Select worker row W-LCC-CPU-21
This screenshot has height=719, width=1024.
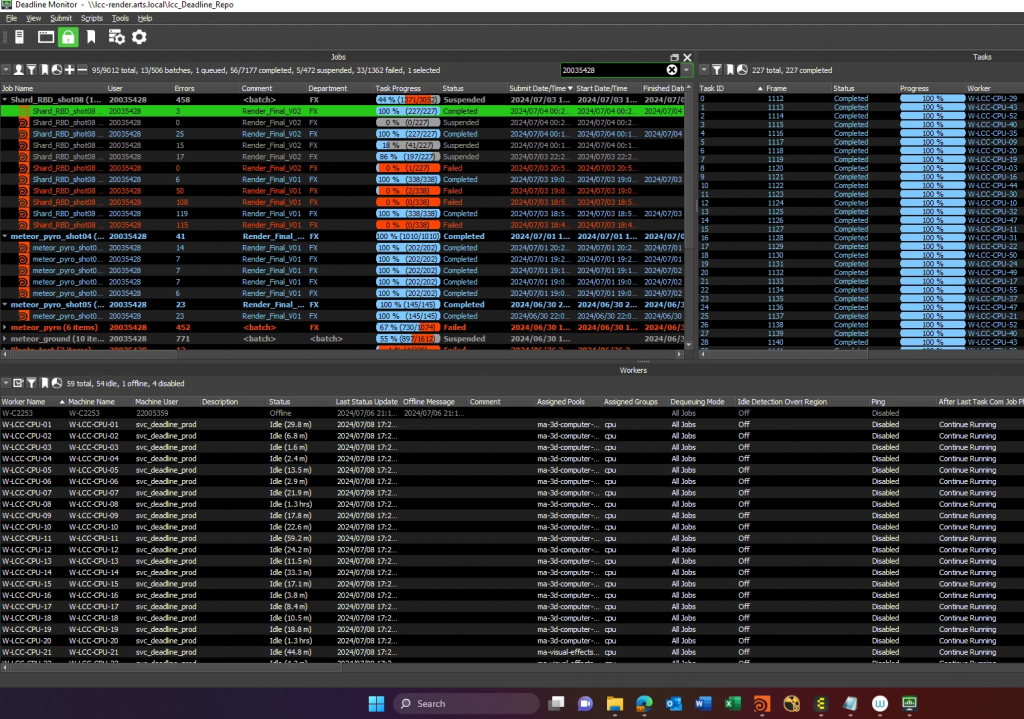512,652
